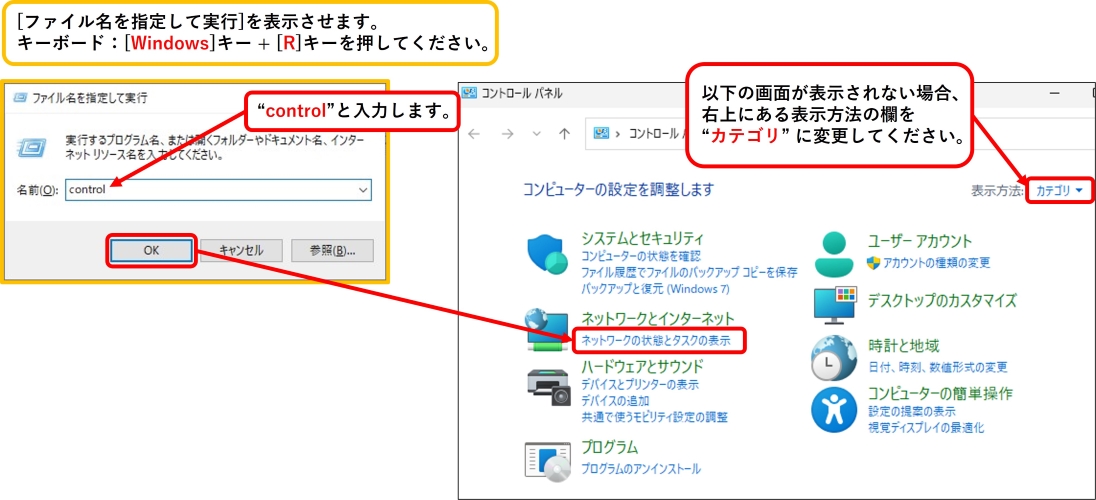Click the up arrow navigation button
The width and height of the screenshot is (1096, 500).
click(564, 133)
